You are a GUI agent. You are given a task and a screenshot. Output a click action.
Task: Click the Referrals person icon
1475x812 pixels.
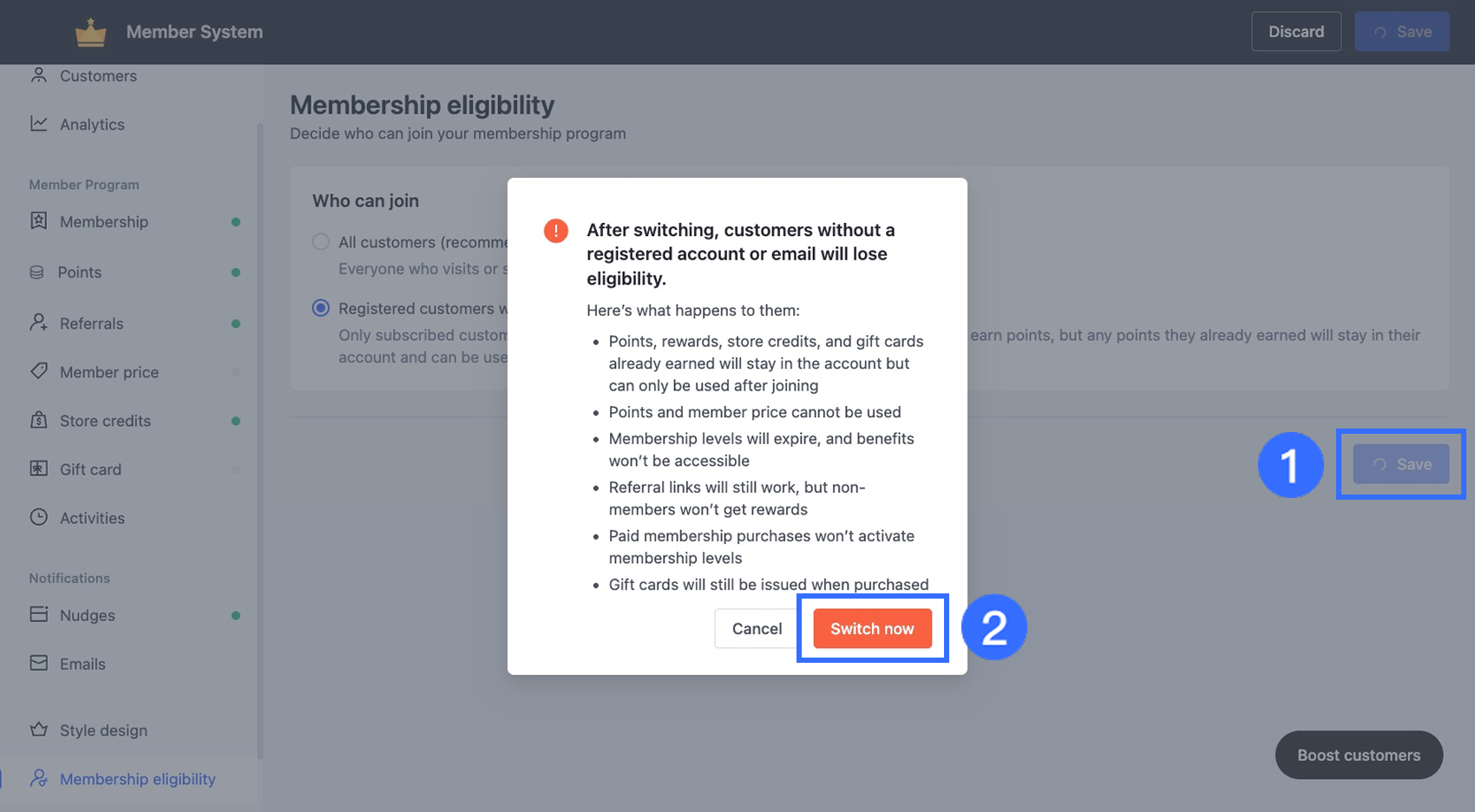[x=39, y=323]
